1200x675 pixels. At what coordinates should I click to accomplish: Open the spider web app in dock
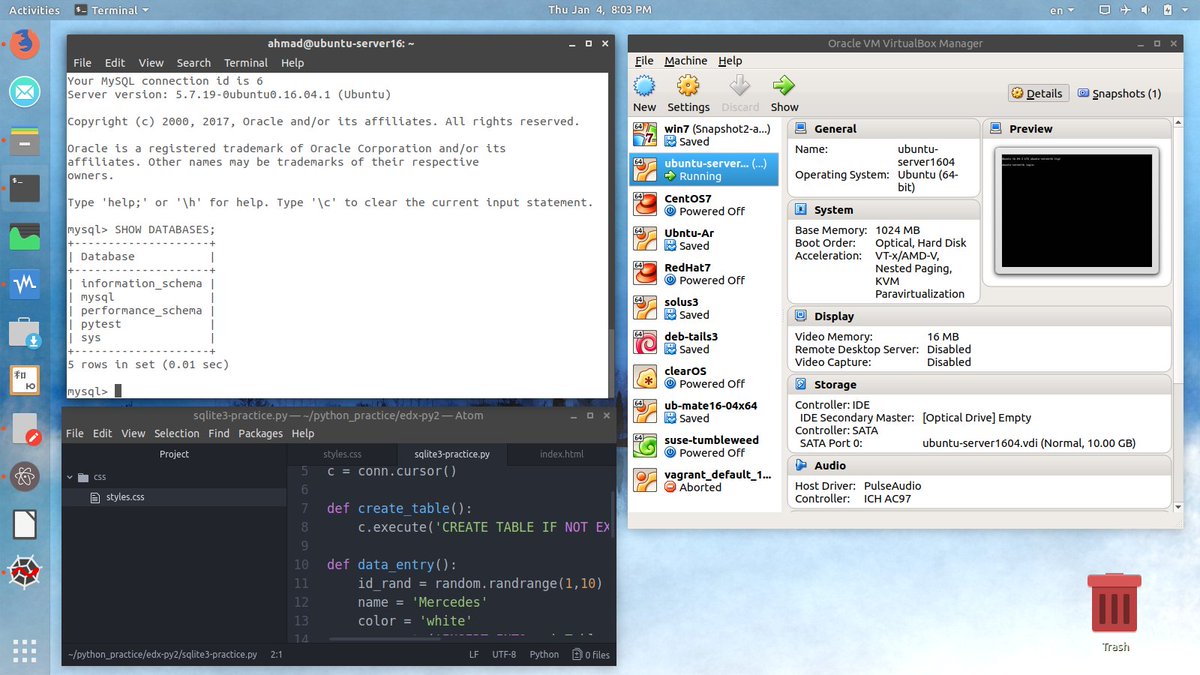[x=25, y=572]
